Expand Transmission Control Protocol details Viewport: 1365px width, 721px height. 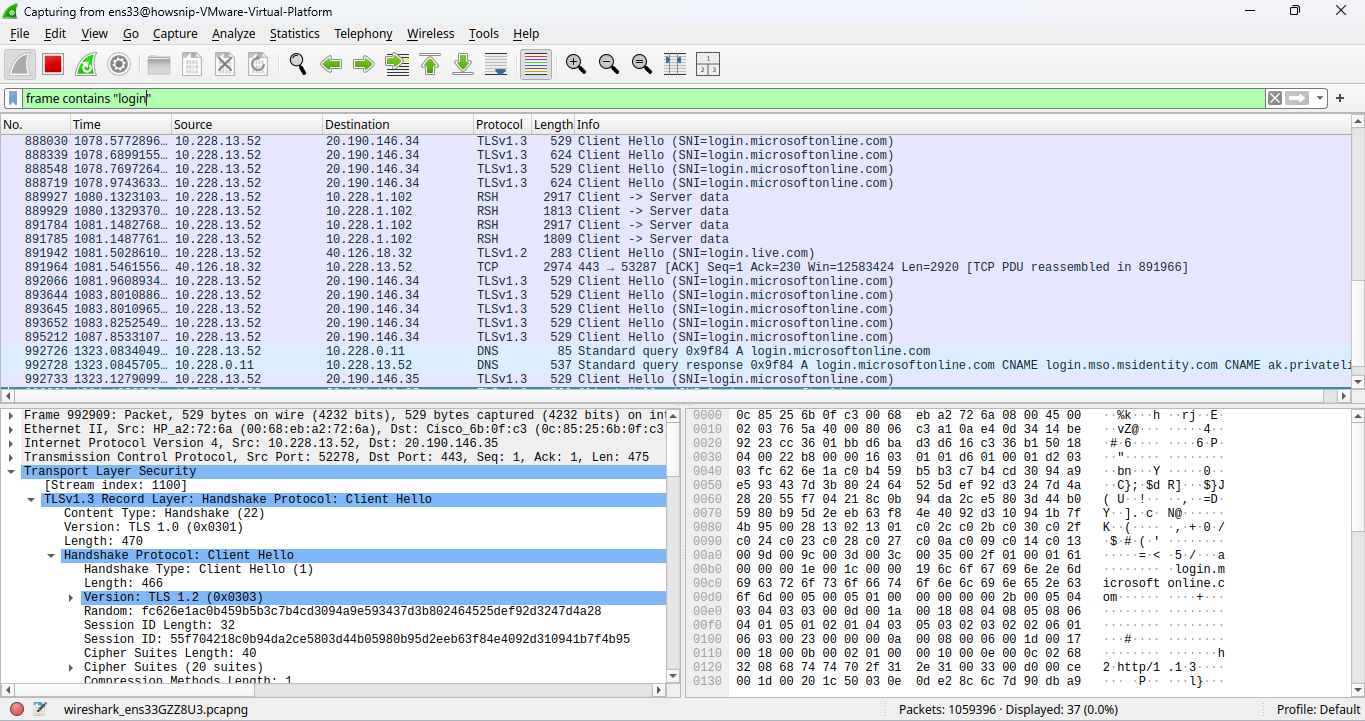(x=11, y=457)
